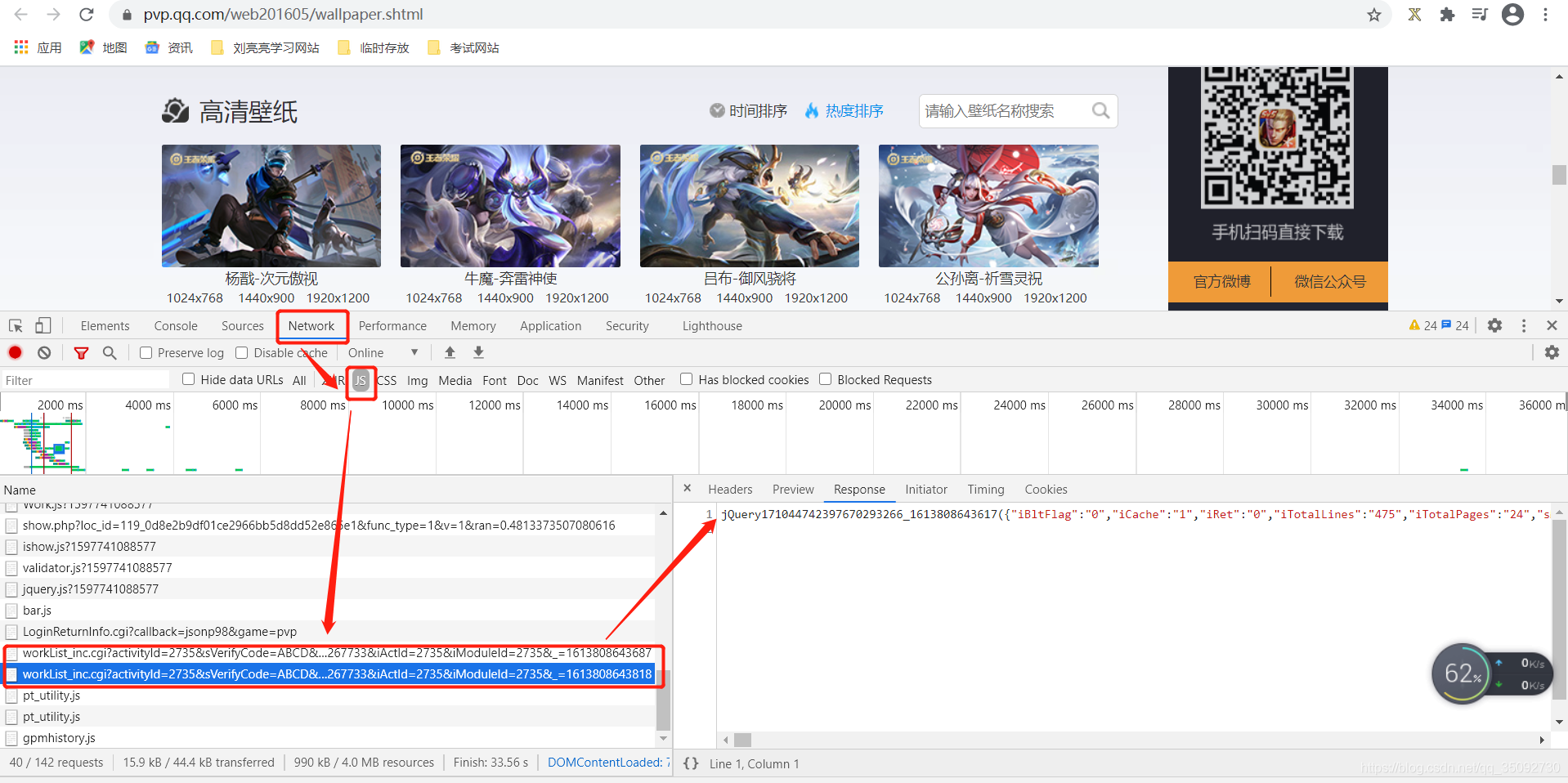Open the Chrome three-dot menu
Viewport: 1568px width, 783px height.
click(1545, 15)
